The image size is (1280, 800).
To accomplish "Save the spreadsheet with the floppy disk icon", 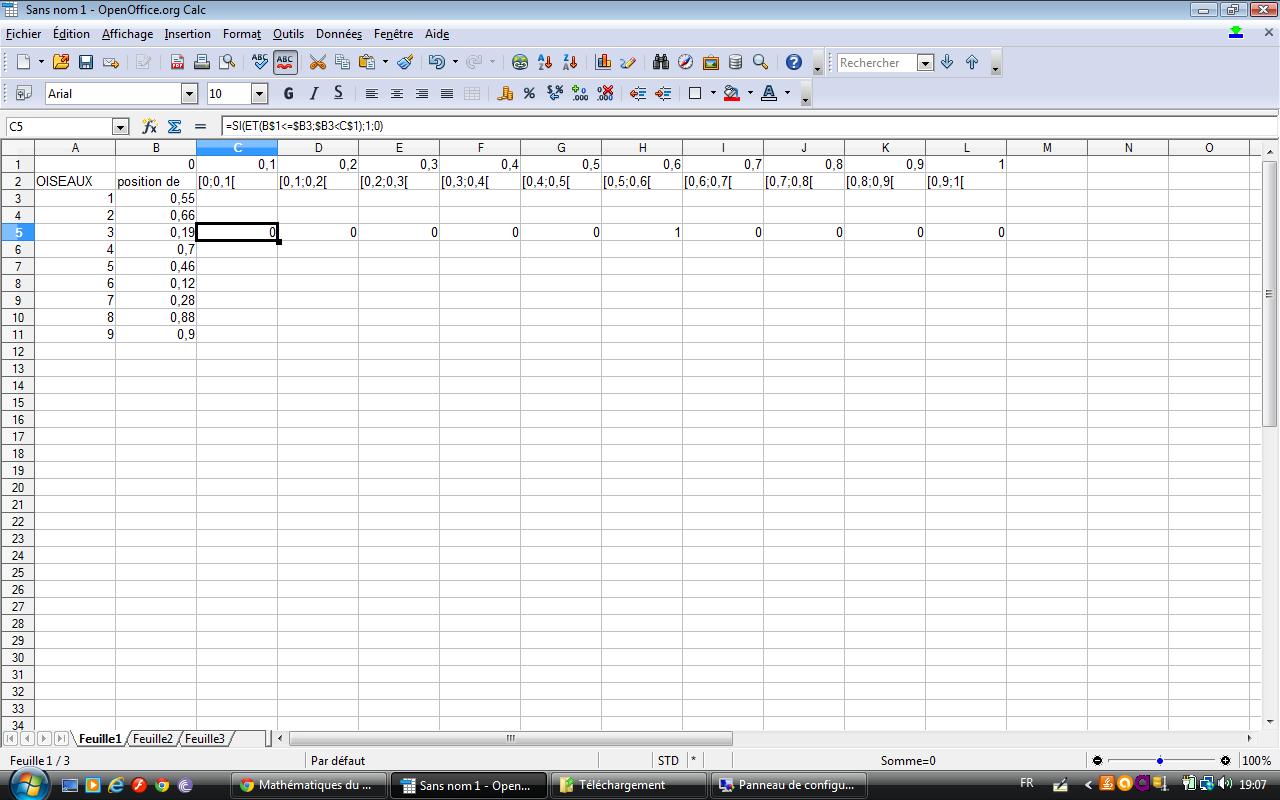I will [86, 62].
